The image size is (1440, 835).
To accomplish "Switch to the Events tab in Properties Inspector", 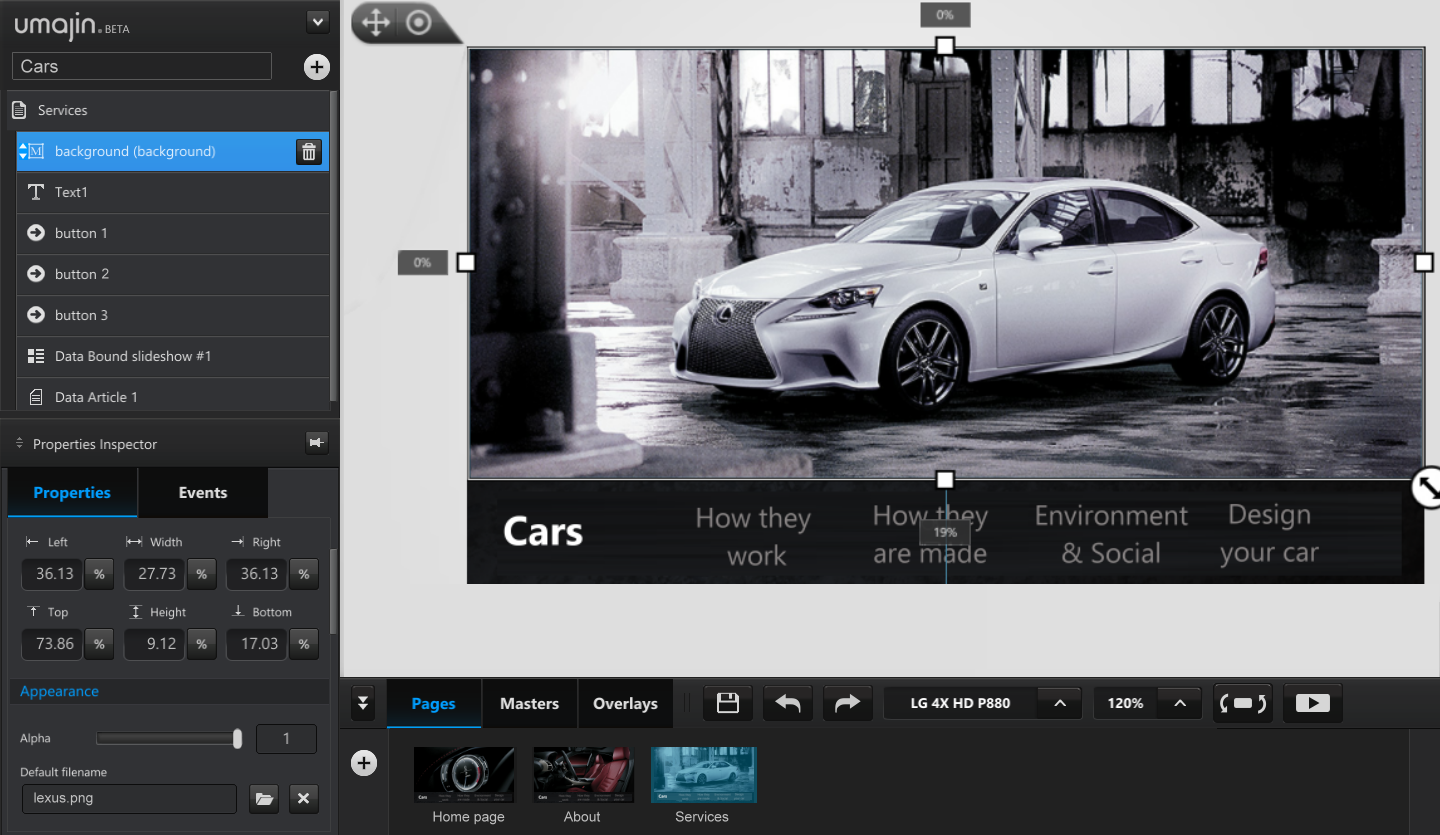I will (x=203, y=492).
